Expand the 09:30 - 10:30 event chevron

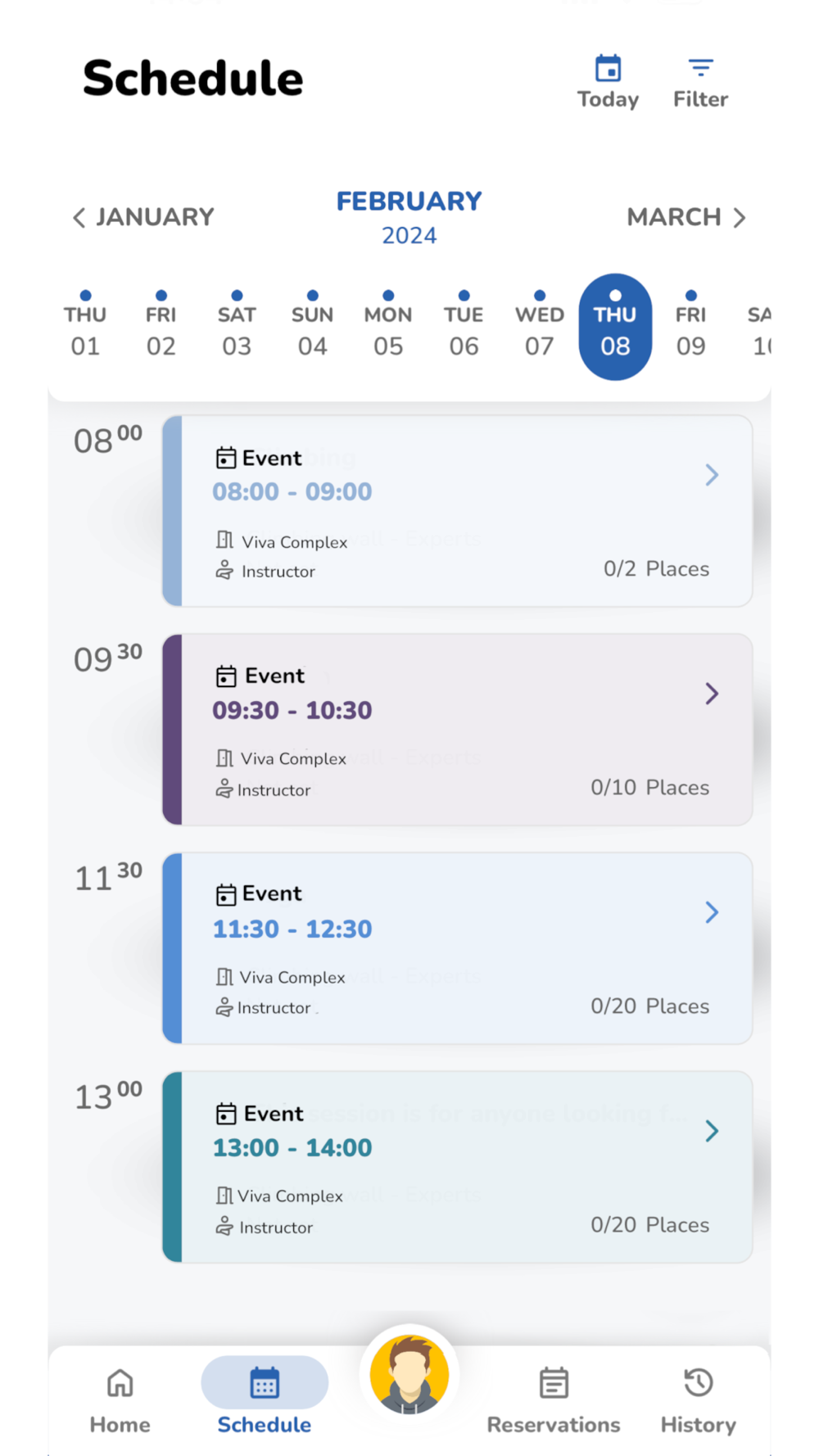pos(712,694)
